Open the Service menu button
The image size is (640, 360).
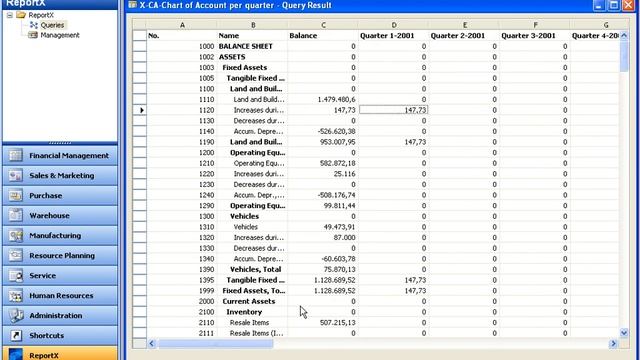(60, 276)
